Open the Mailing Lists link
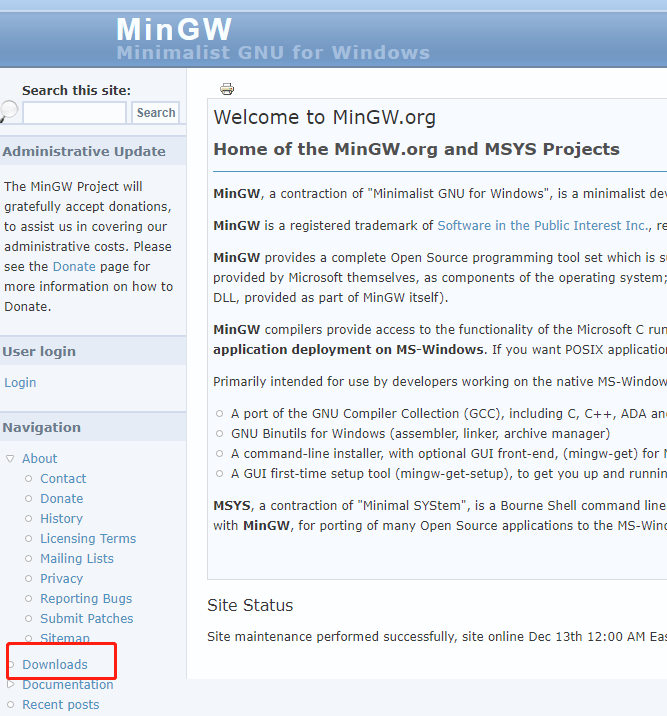The height and width of the screenshot is (716, 667). [x=77, y=558]
